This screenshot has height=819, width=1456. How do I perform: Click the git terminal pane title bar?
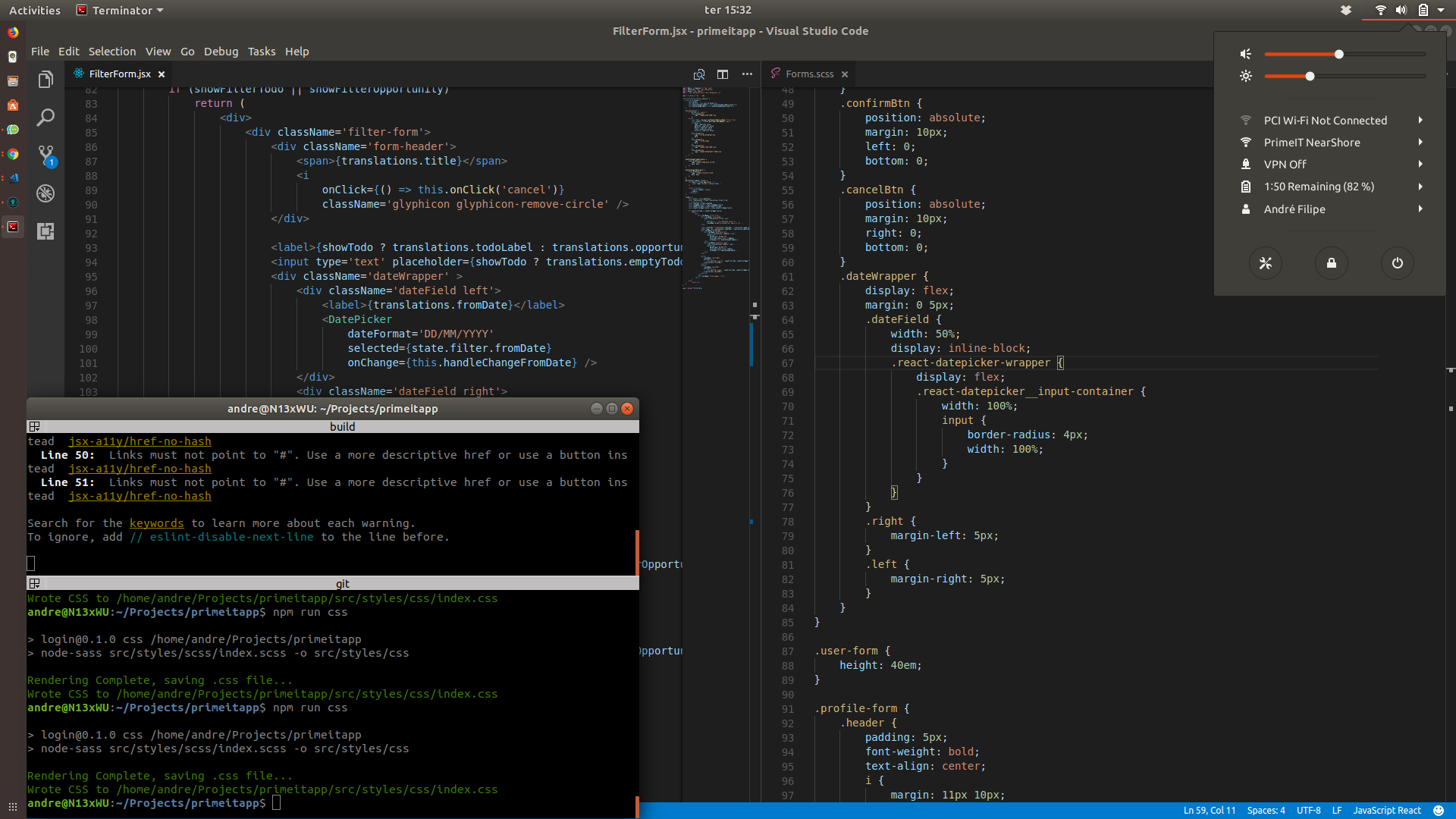pyautogui.click(x=333, y=584)
